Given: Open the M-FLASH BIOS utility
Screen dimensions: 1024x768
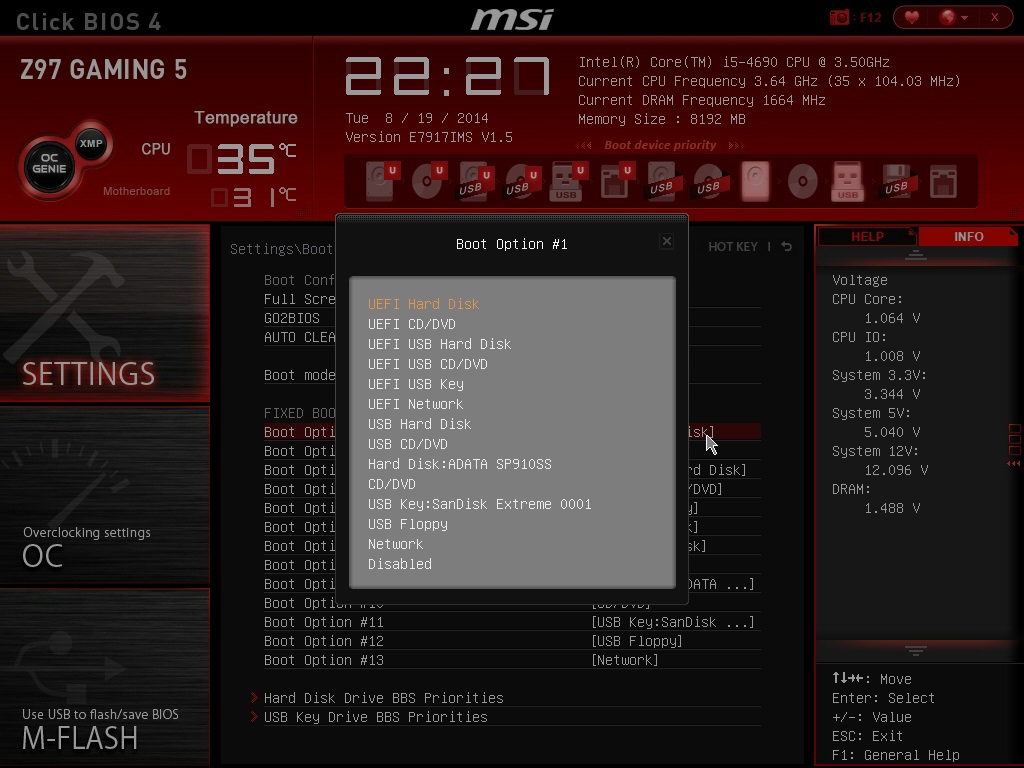Looking at the screenshot, I should pos(104,677).
